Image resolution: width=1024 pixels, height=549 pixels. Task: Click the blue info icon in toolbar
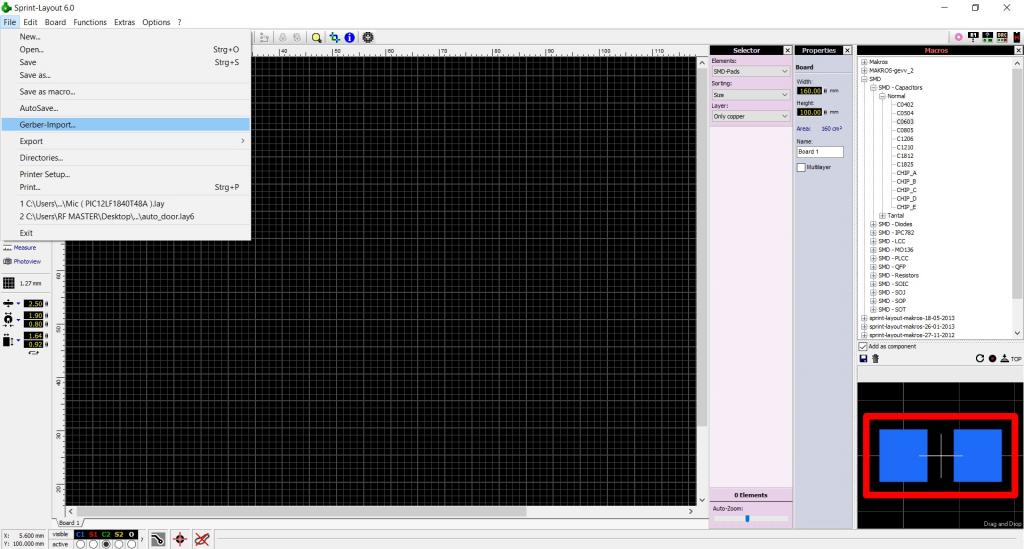[x=350, y=37]
